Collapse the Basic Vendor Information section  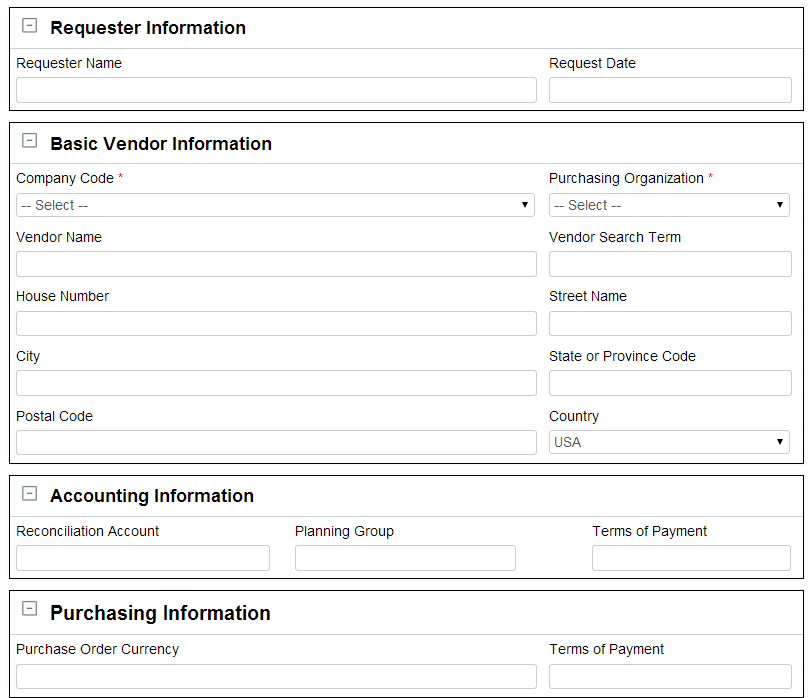click(x=30, y=140)
